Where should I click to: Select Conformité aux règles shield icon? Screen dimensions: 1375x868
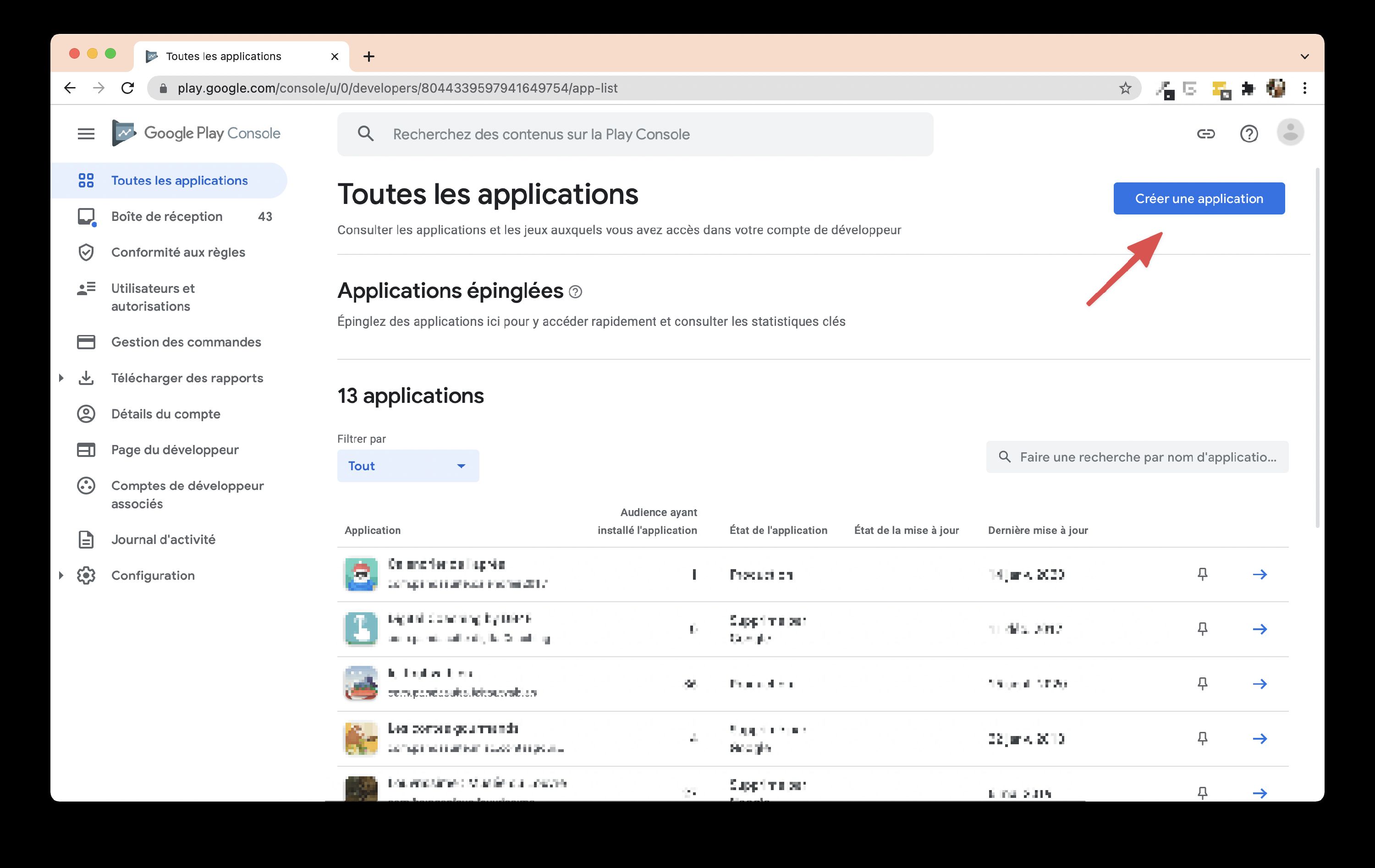(x=86, y=252)
